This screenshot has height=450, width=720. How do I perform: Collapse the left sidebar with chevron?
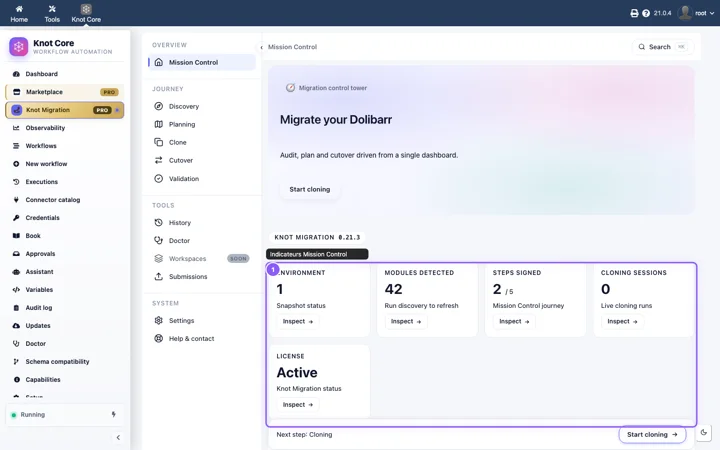click(118, 438)
